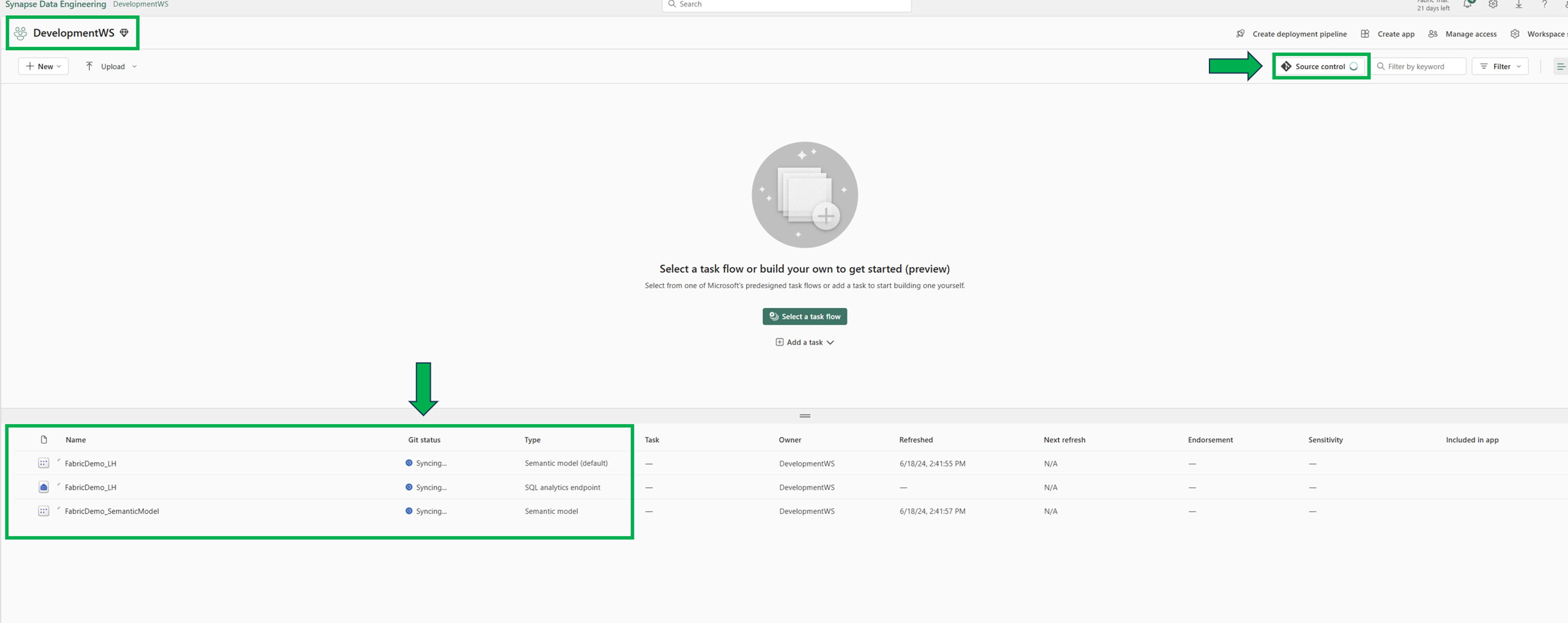Click refreshed time 6/18/24, 2:41:55 PM
1568x623 pixels.
tap(933, 463)
